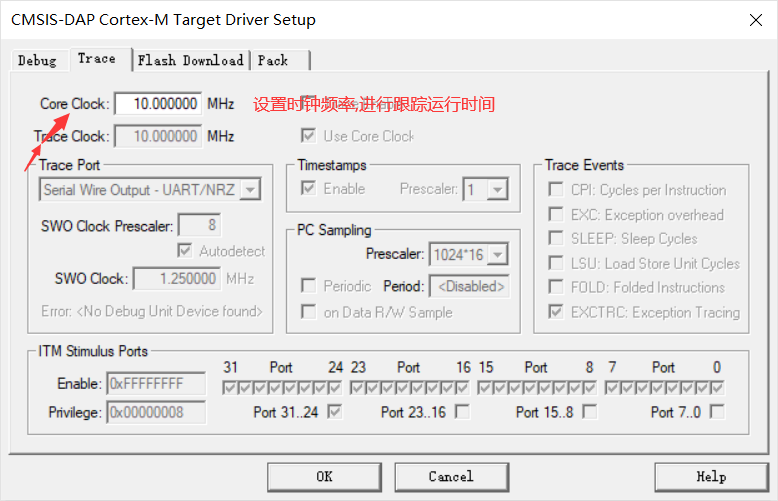Select the Trace tab

point(97,59)
